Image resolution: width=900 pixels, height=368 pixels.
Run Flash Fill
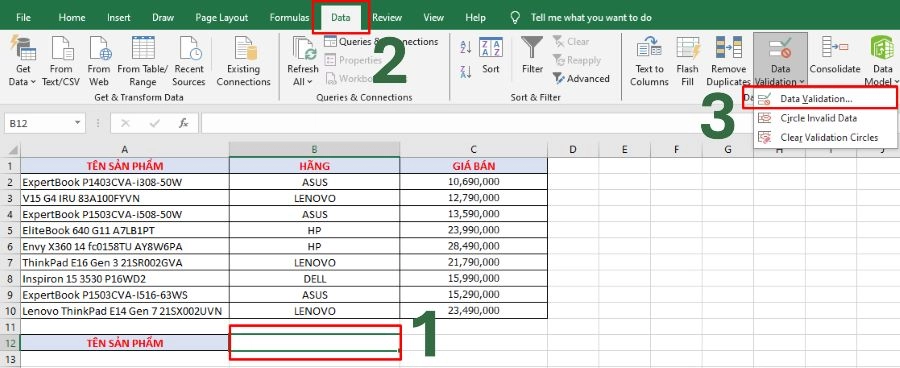point(688,61)
